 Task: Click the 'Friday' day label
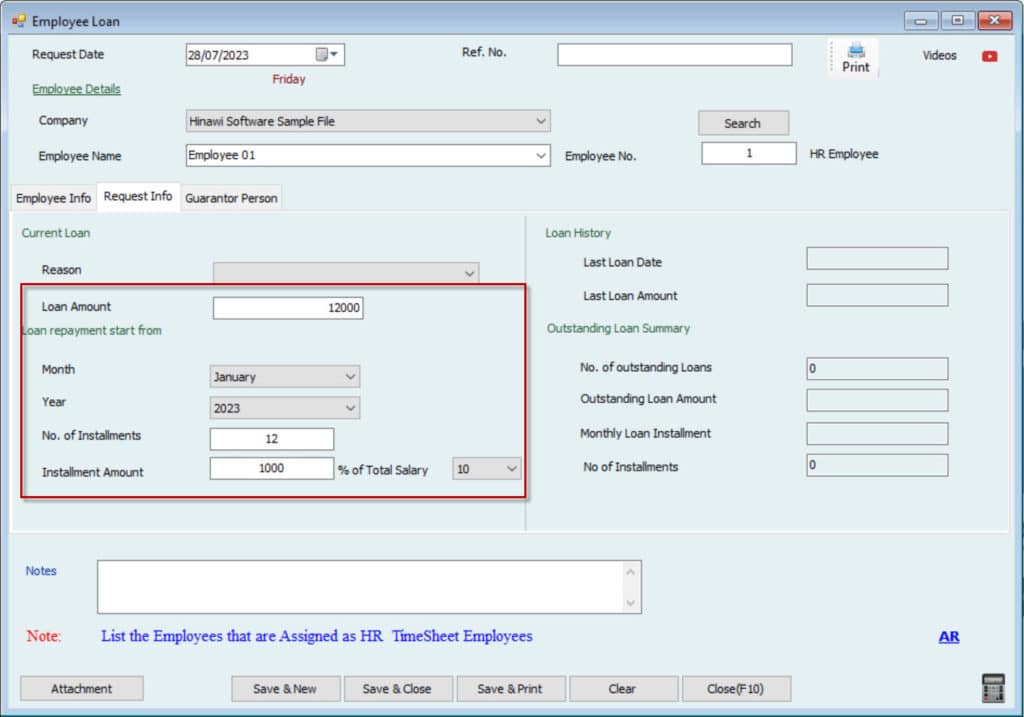pos(289,79)
